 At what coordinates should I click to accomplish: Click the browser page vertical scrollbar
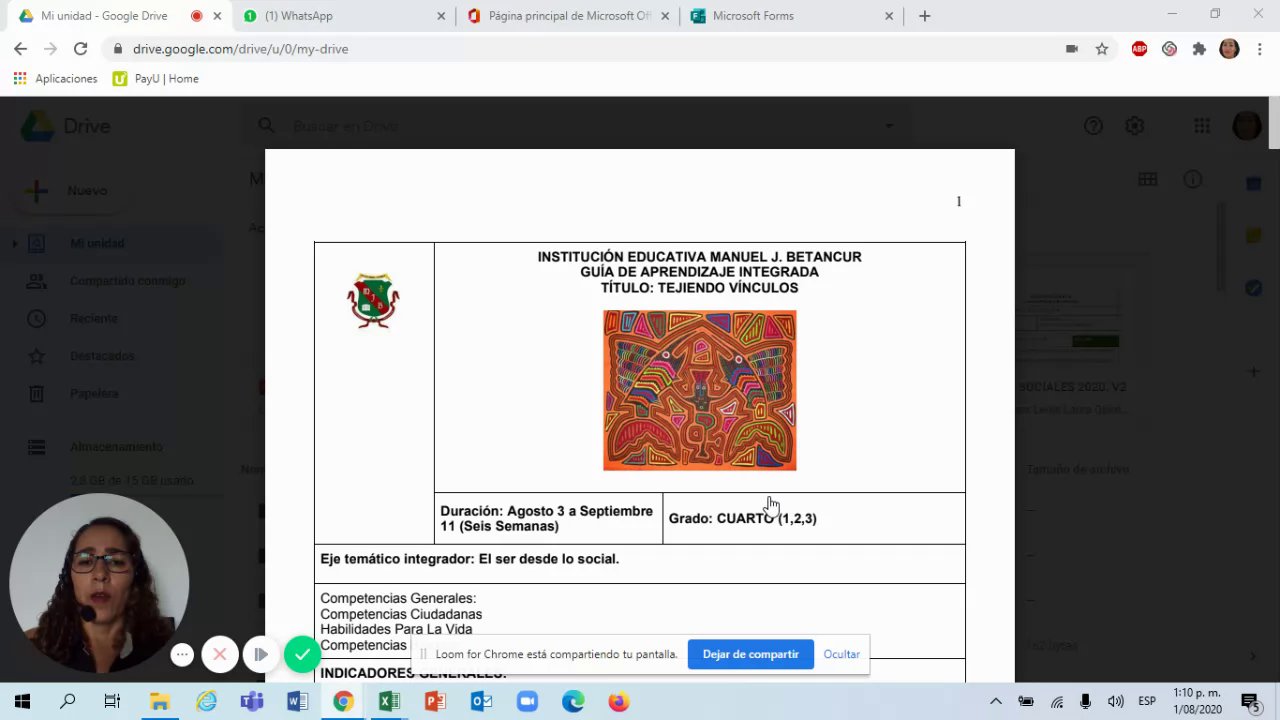tap(1274, 124)
